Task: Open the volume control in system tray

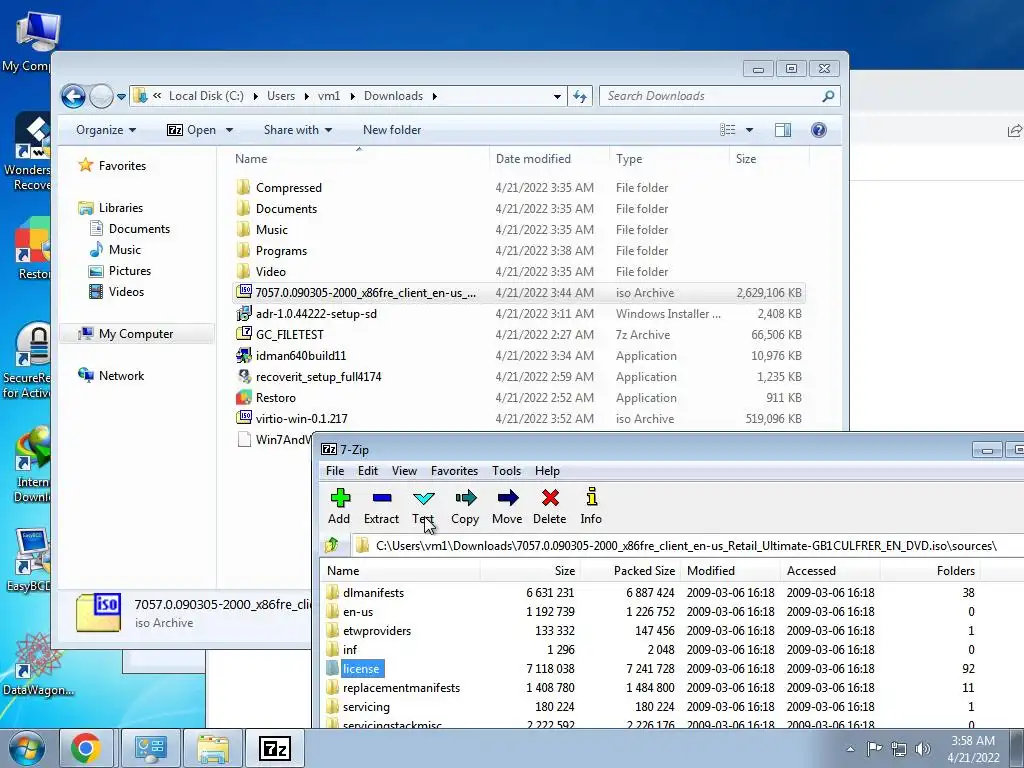Action: pyautogui.click(x=923, y=749)
